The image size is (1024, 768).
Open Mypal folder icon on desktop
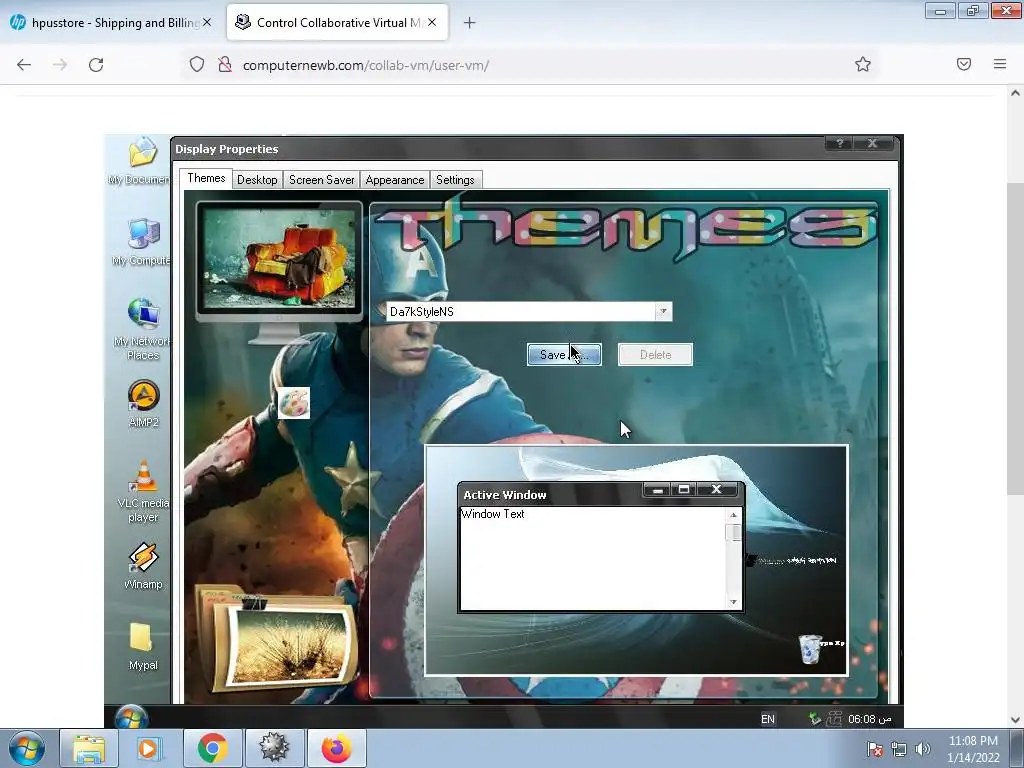pos(143,646)
